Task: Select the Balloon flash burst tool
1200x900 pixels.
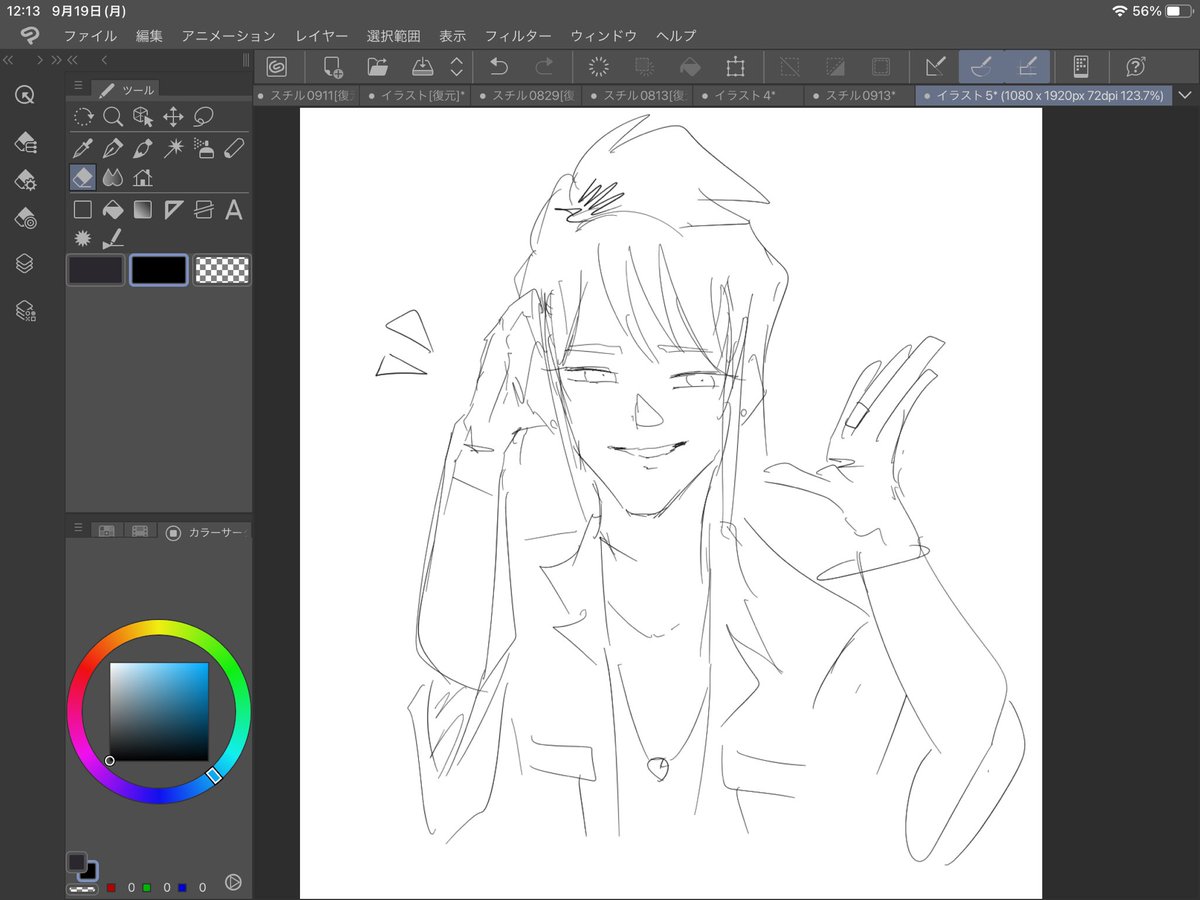Action: [83, 239]
